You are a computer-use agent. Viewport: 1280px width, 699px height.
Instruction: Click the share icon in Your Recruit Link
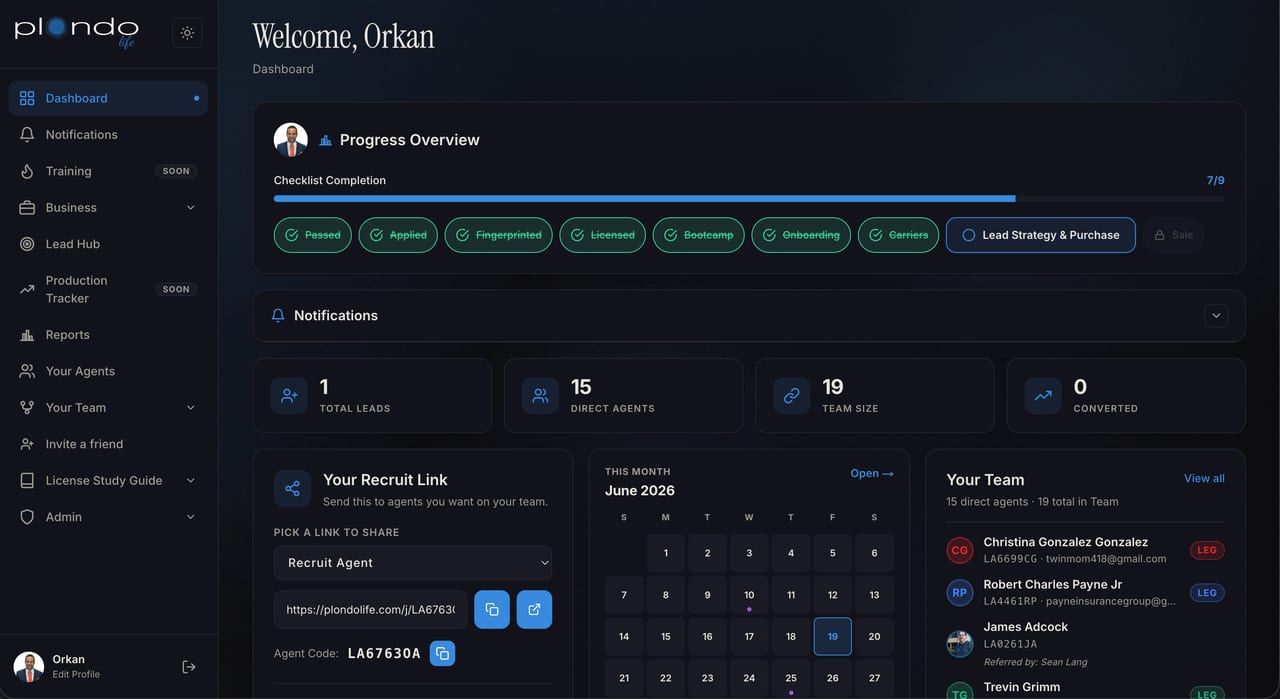pyautogui.click(x=292, y=488)
